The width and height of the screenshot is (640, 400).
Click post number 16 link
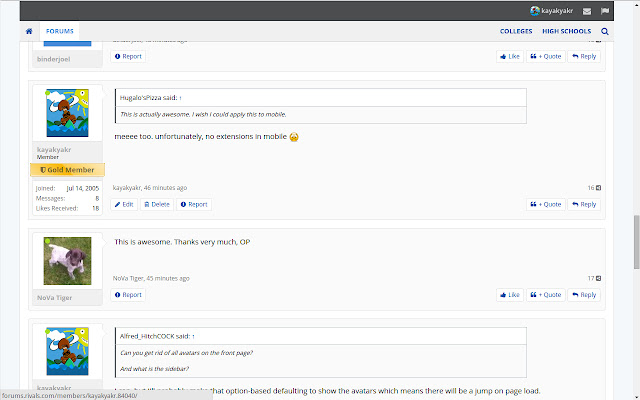tap(591, 188)
